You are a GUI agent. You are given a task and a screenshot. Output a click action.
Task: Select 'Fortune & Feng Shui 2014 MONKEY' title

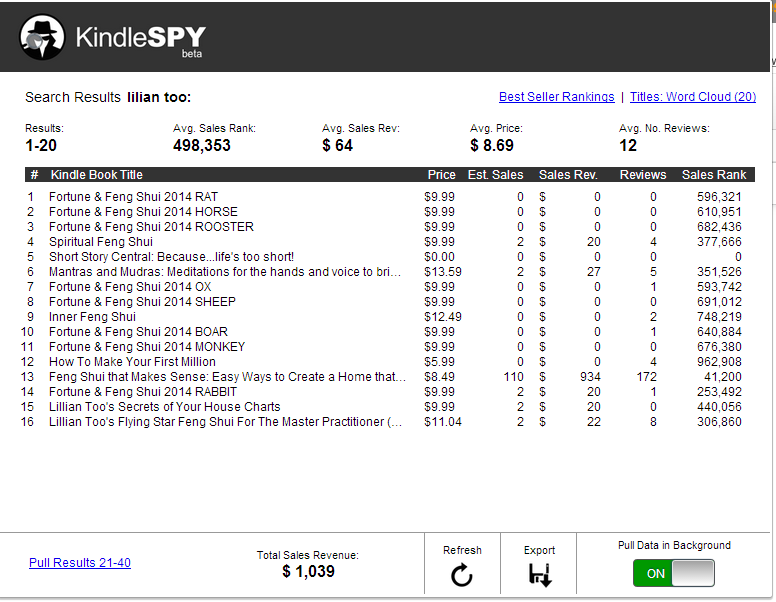pyautogui.click(x=147, y=347)
